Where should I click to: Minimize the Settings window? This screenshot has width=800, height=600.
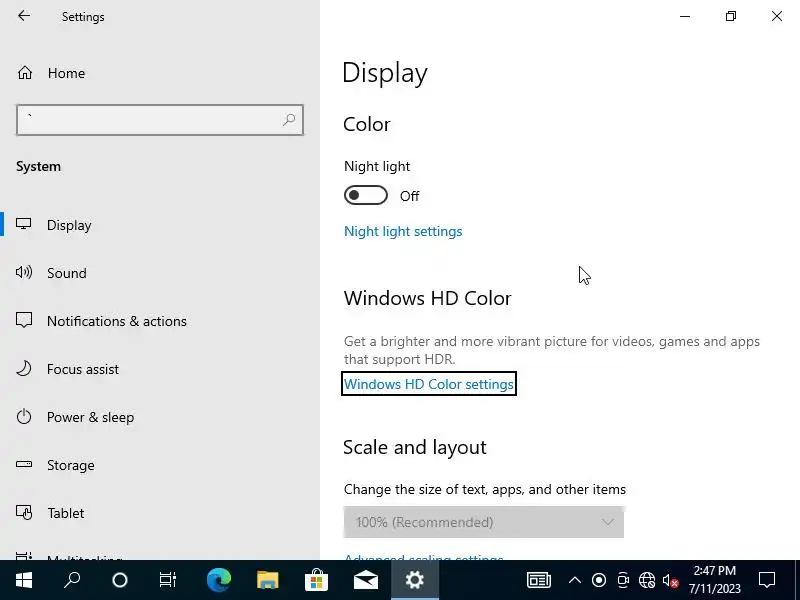685,16
